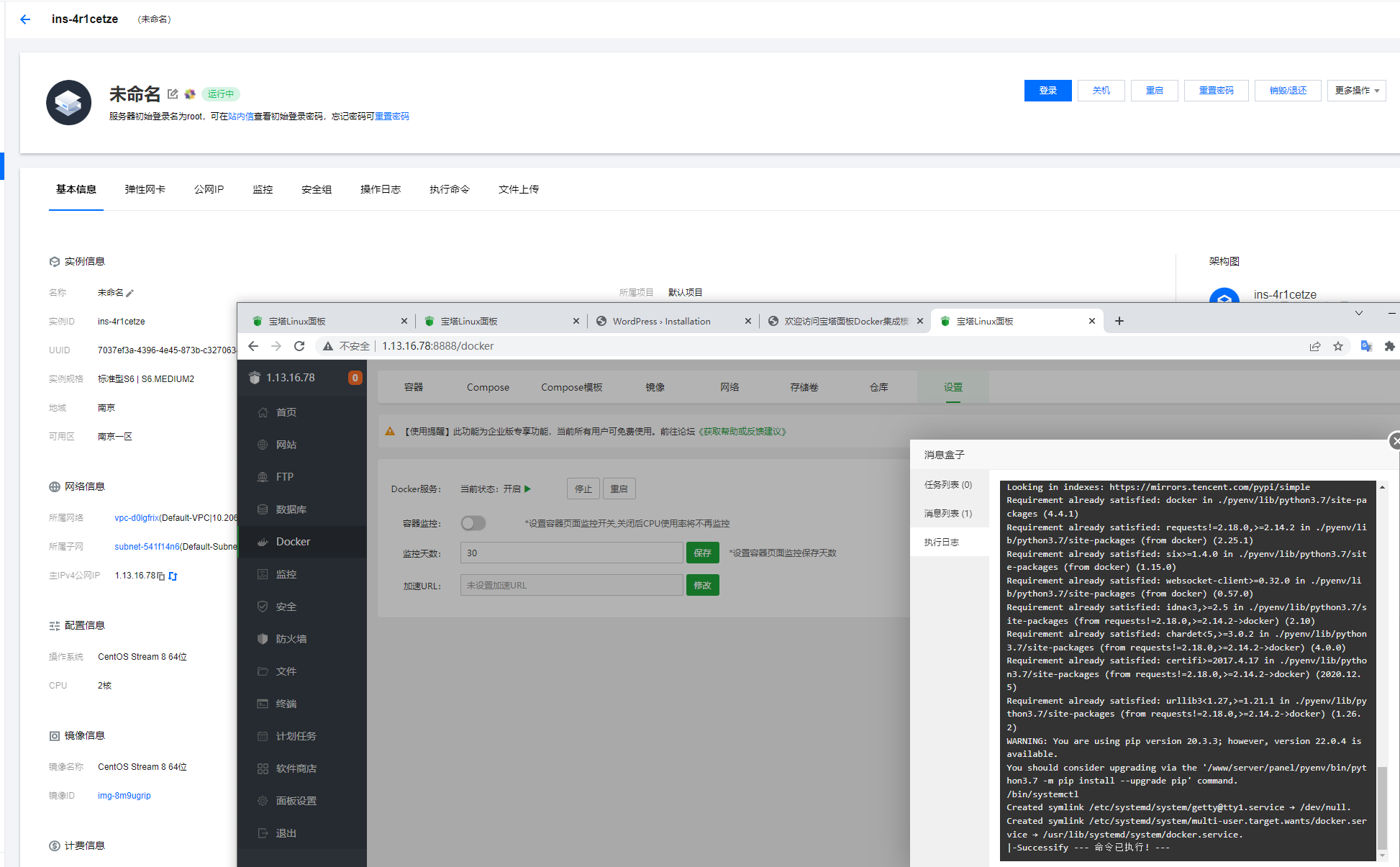Toggle the 容器监控 switch
The width and height of the screenshot is (1400, 867).
tap(473, 523)
